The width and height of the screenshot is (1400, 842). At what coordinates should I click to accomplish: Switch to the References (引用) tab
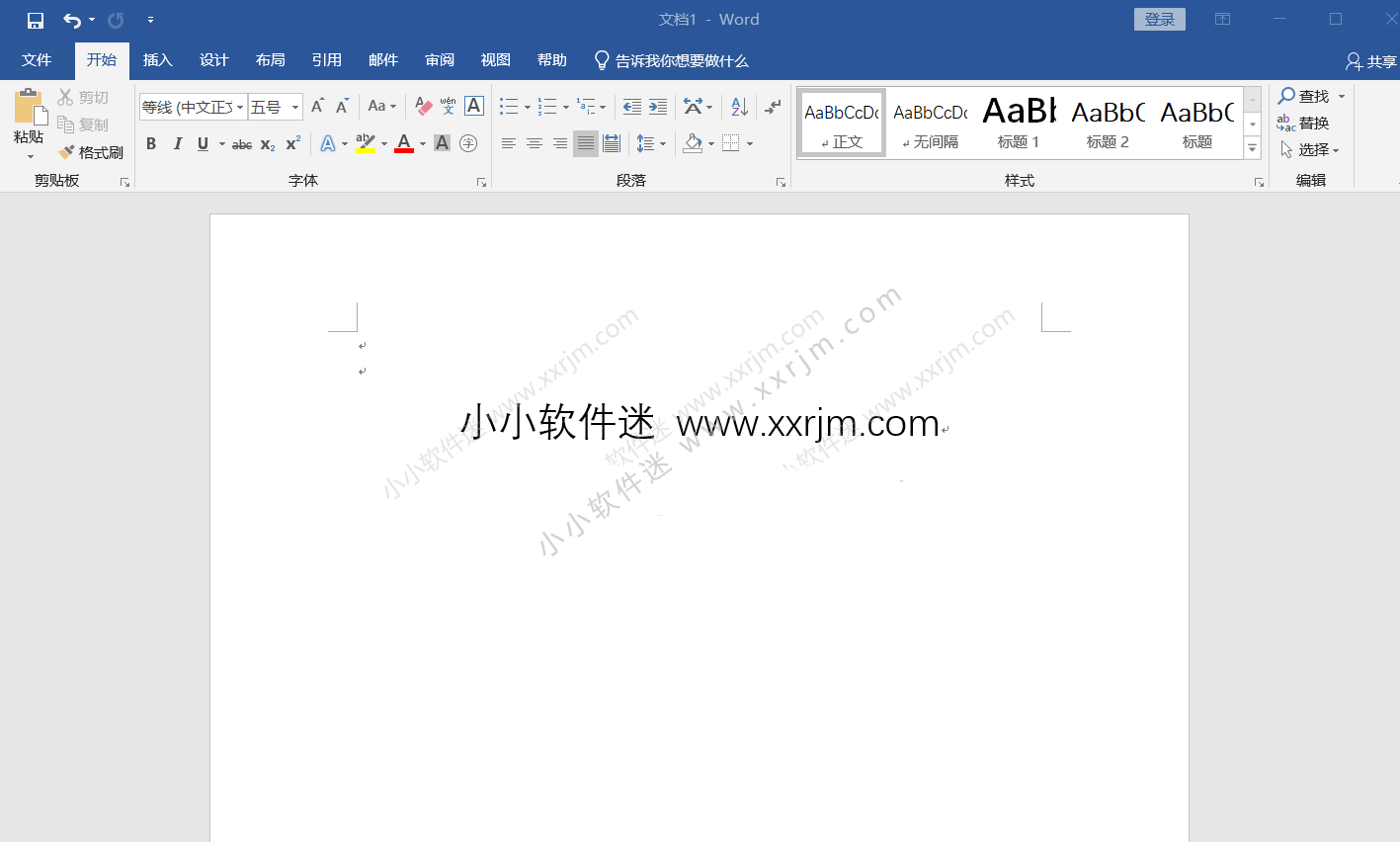click(327, 60)
